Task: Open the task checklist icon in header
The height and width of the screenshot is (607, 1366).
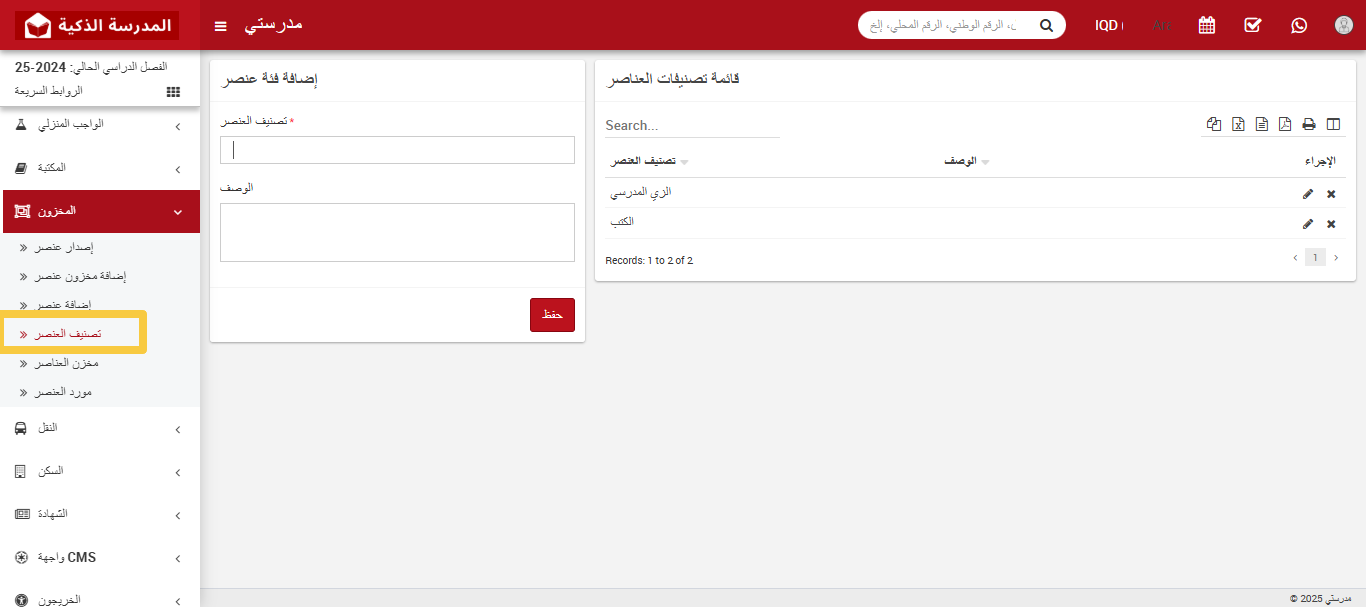Action: 1253,25
